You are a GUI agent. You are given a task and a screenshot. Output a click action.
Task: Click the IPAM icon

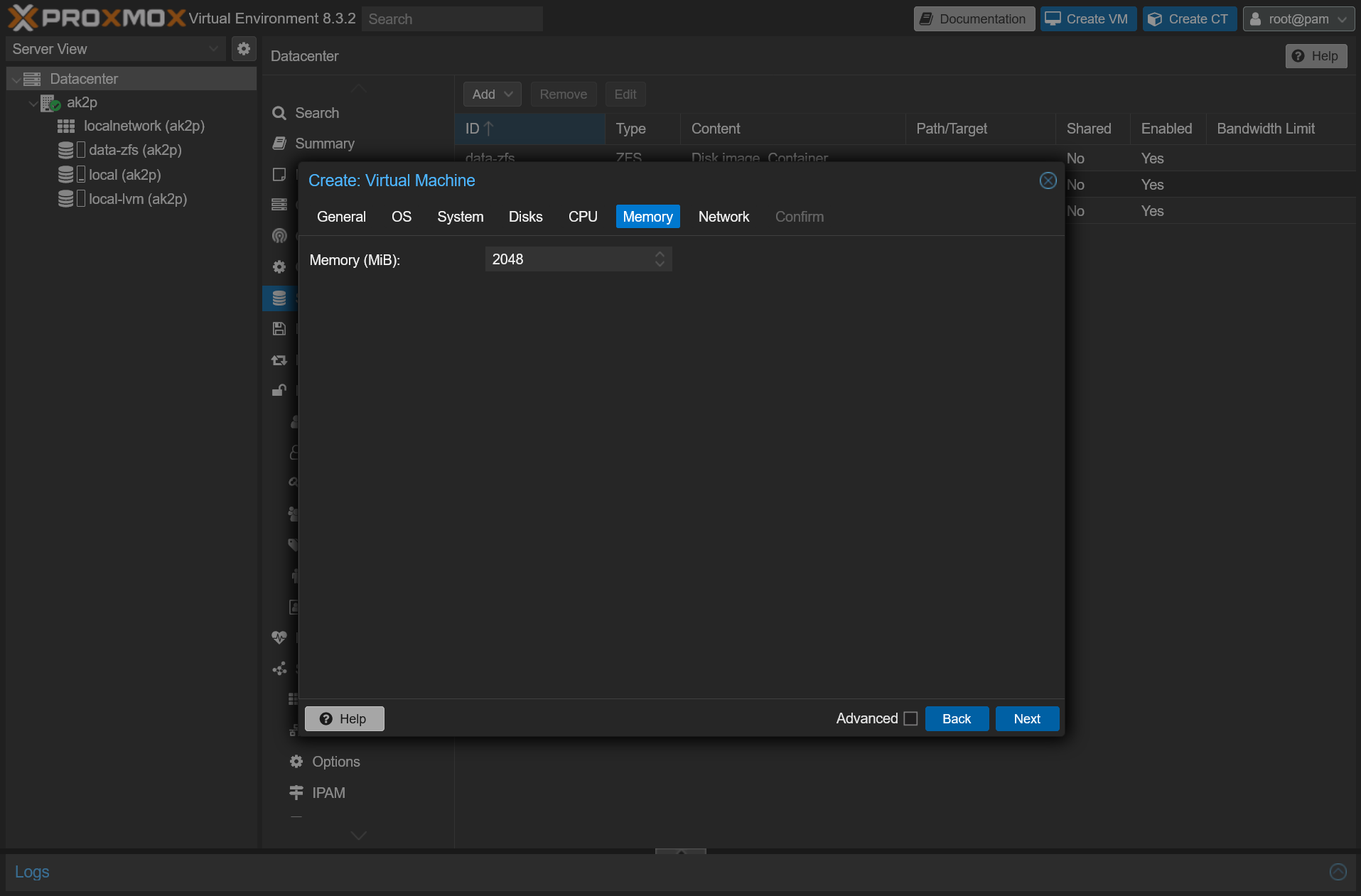point(296,793)
